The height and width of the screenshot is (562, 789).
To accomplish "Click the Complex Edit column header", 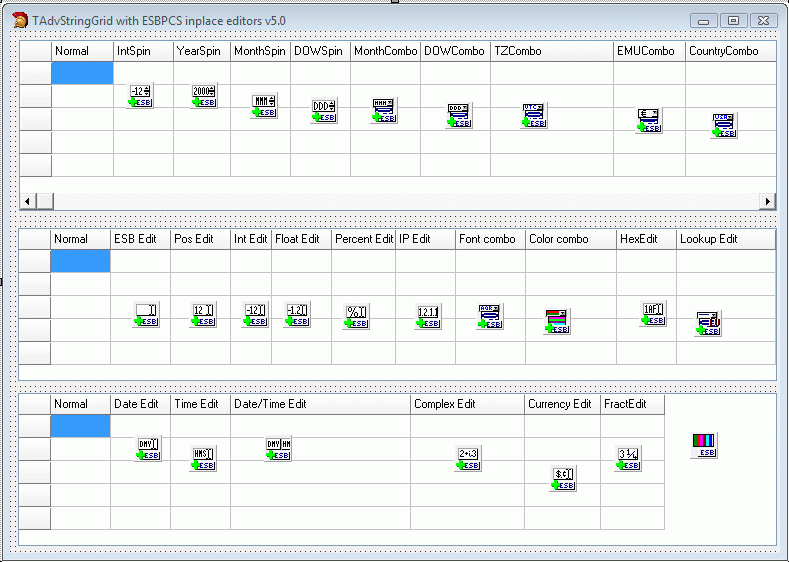I will click(x=467, y=405).
